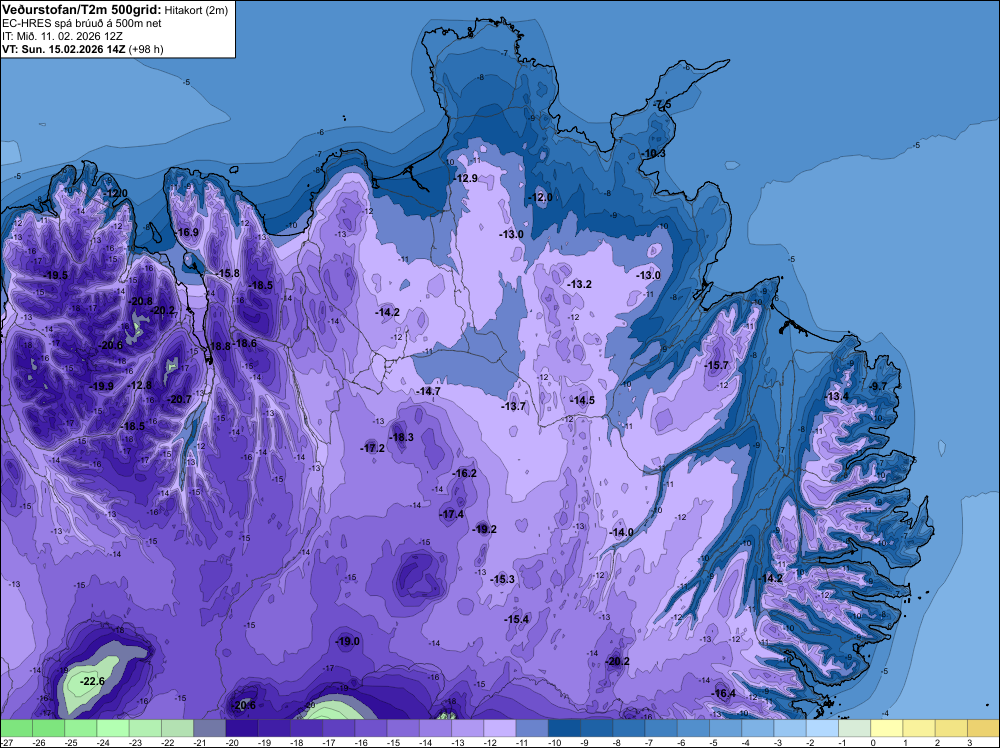Select the -13.2 temperature value
The height and width of the screenshot is (748, 1000).
(x=580, y=284)
